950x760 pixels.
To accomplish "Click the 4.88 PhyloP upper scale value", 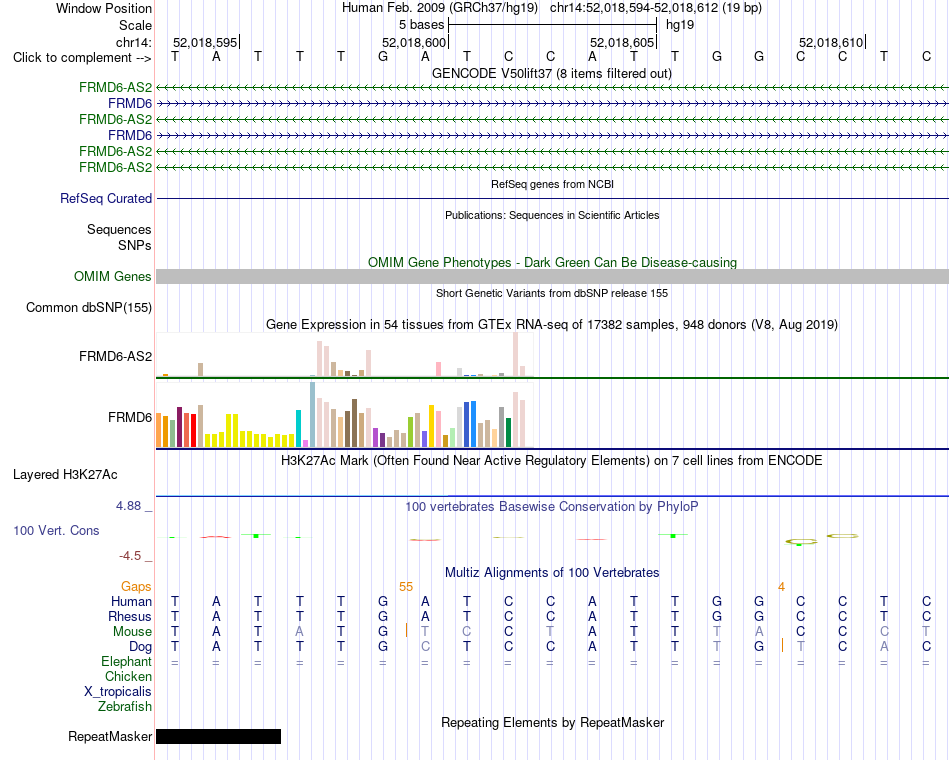I will pos(128,505).
